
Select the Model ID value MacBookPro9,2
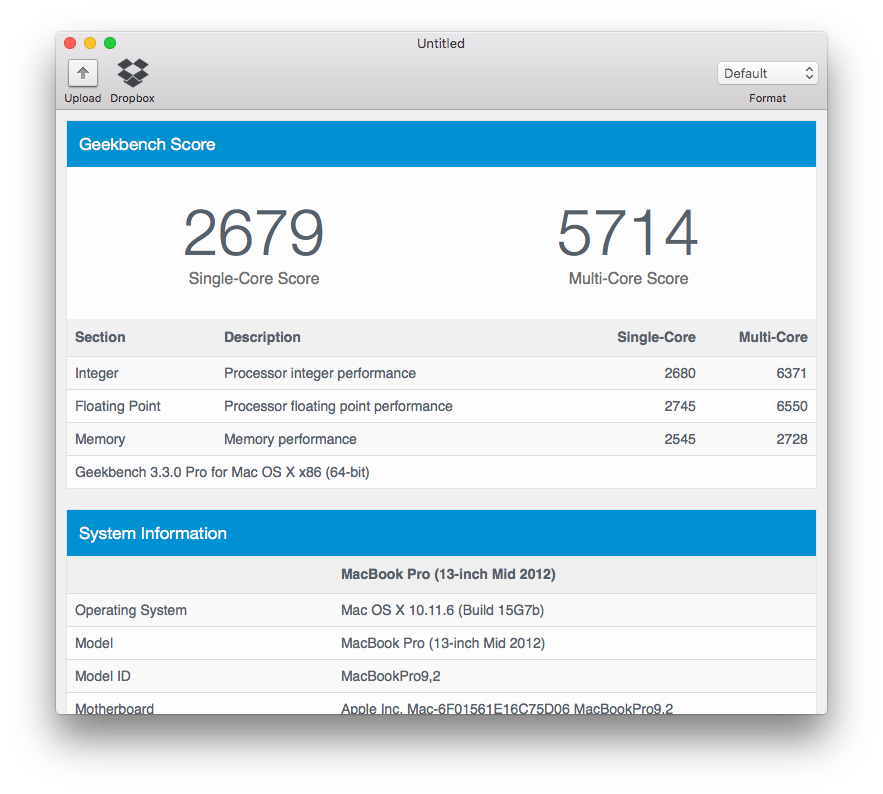391,676
